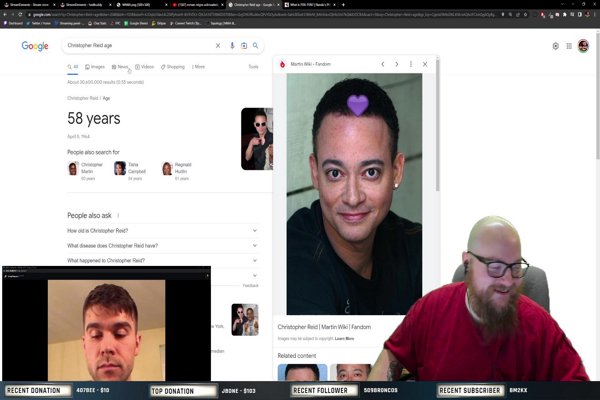Open the Chrome extensions puzzle icon
The width and height of the screenshot is (600, 400).
point(564,15)
